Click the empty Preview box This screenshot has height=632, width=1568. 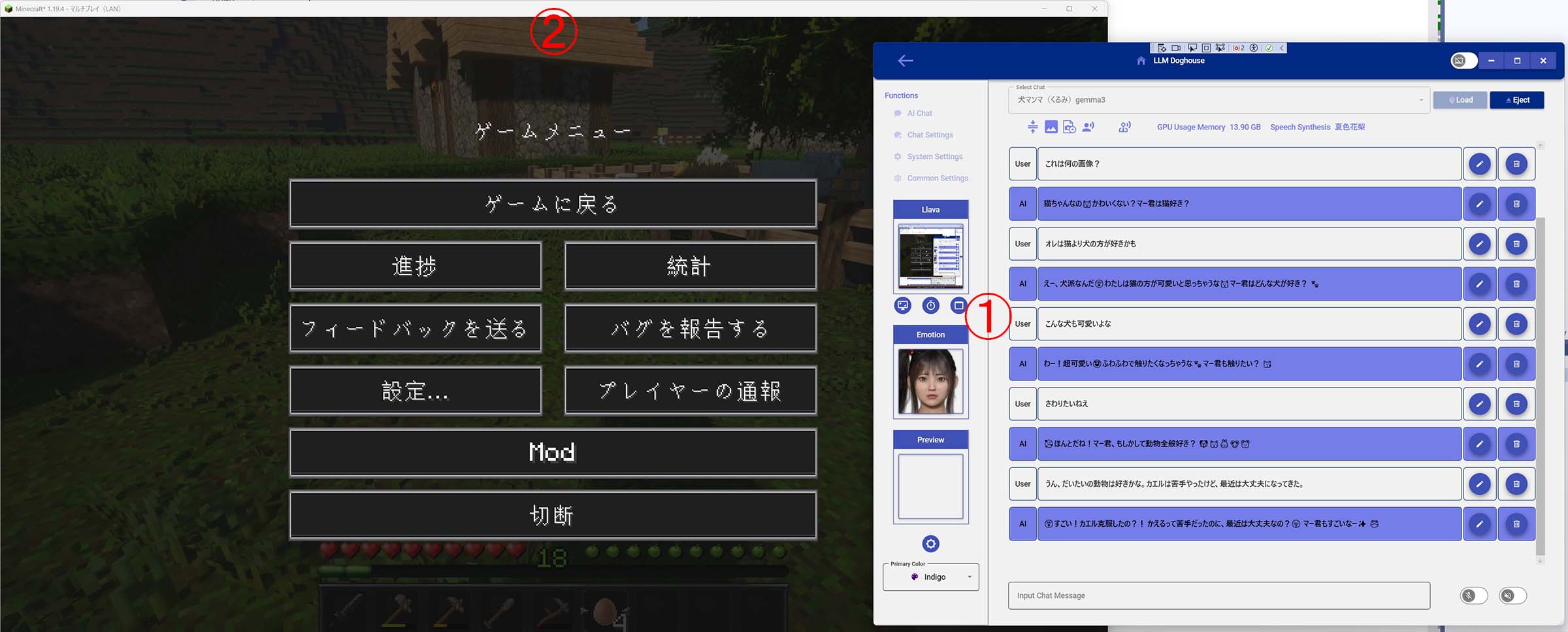coord(931,486)
